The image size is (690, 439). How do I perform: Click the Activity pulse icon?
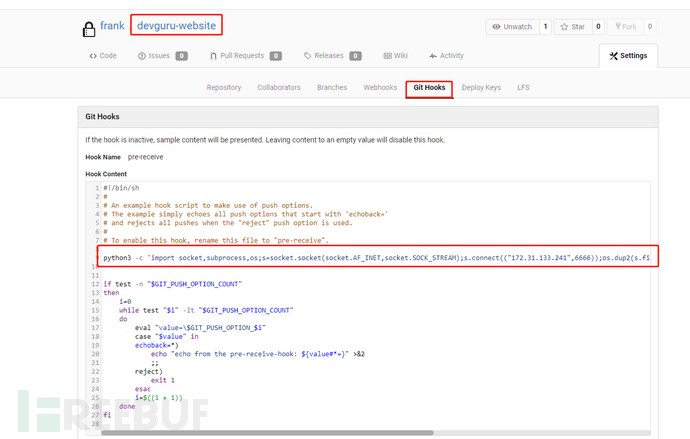433,56
